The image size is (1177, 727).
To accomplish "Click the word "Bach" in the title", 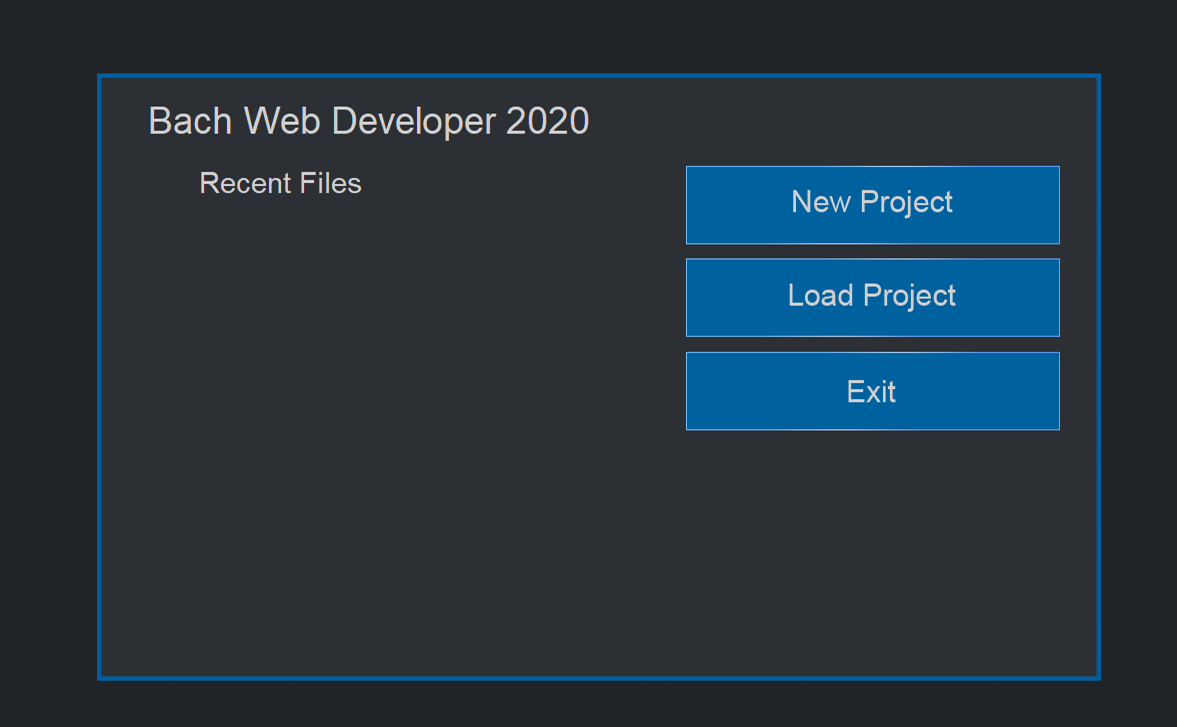I will pos(191,121).
